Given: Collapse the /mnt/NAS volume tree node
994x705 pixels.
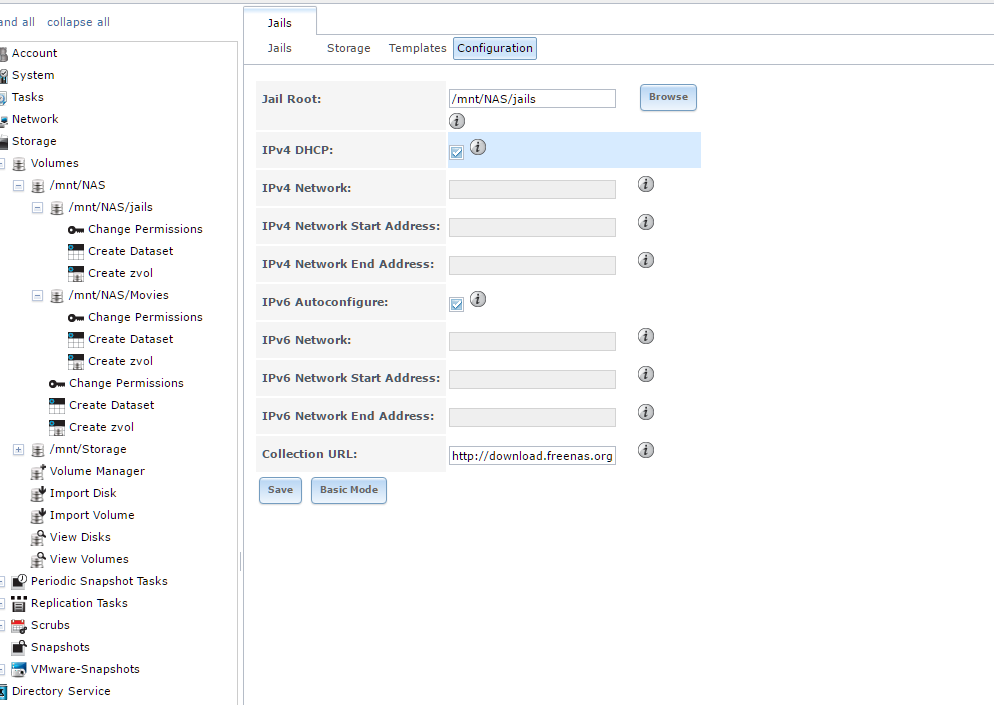Looking at the screenshot, I should (18, 185).
